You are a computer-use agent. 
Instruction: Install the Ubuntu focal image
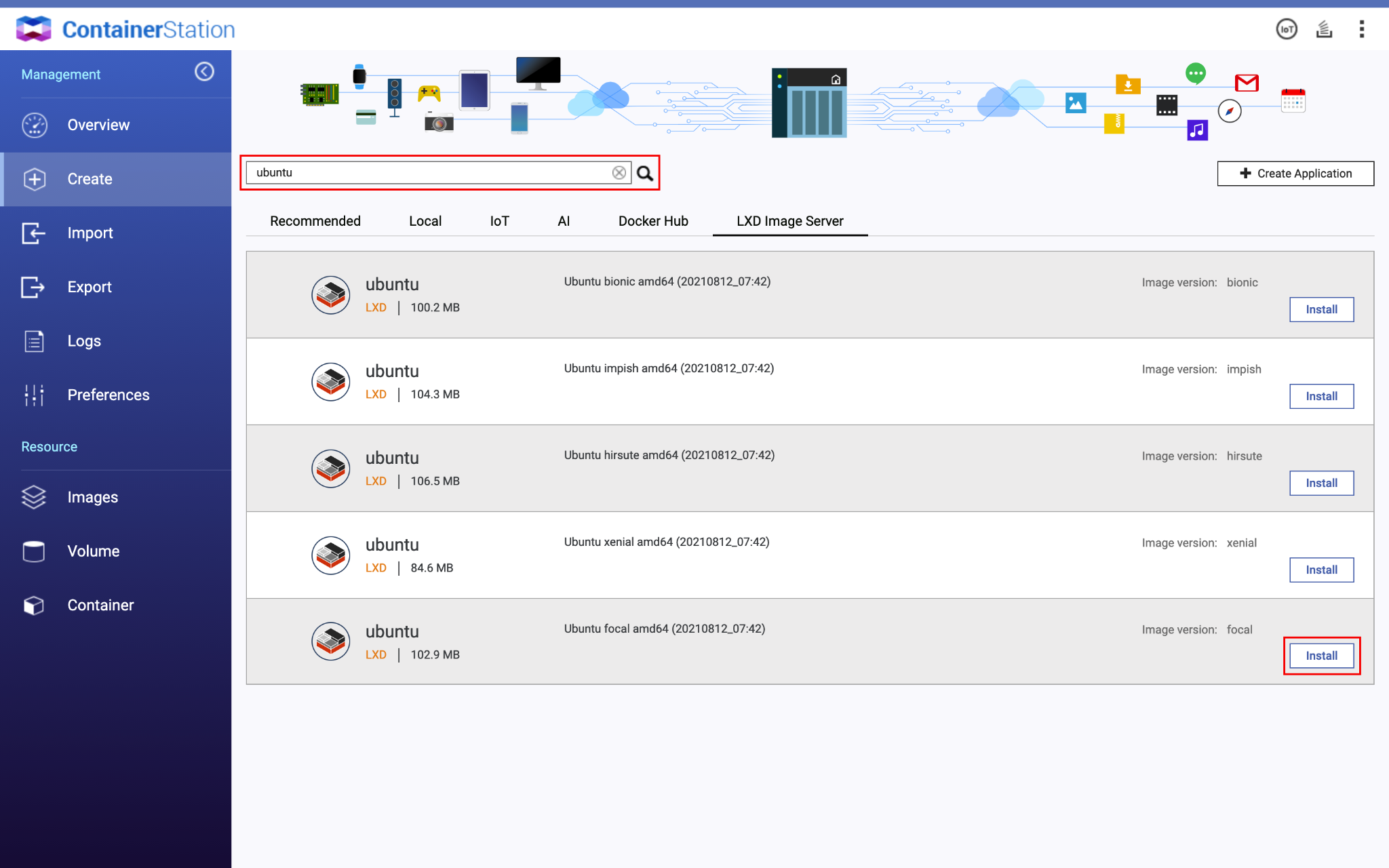(1320, 656)
